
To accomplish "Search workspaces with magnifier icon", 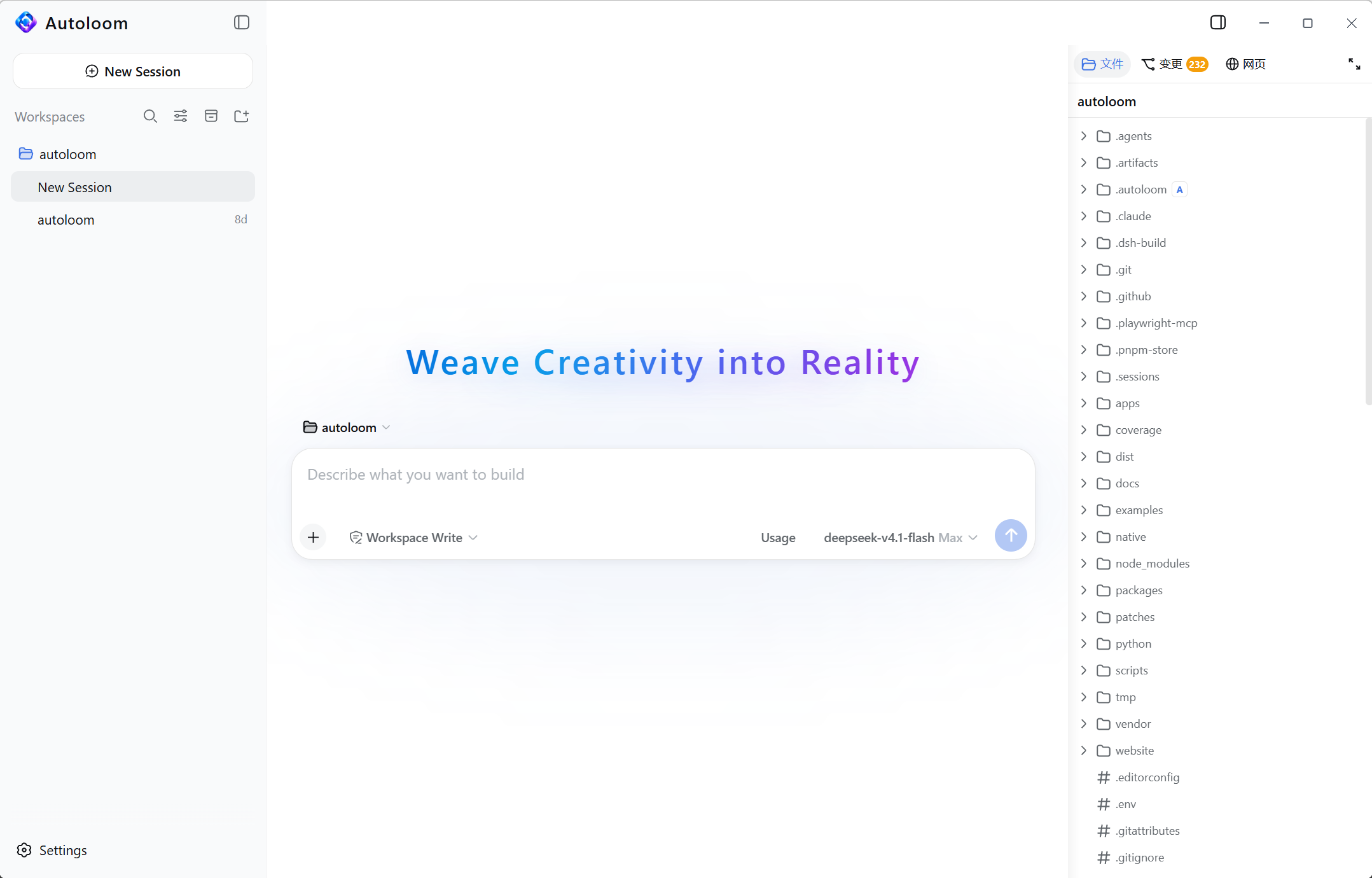I will [x=150, y=116].
